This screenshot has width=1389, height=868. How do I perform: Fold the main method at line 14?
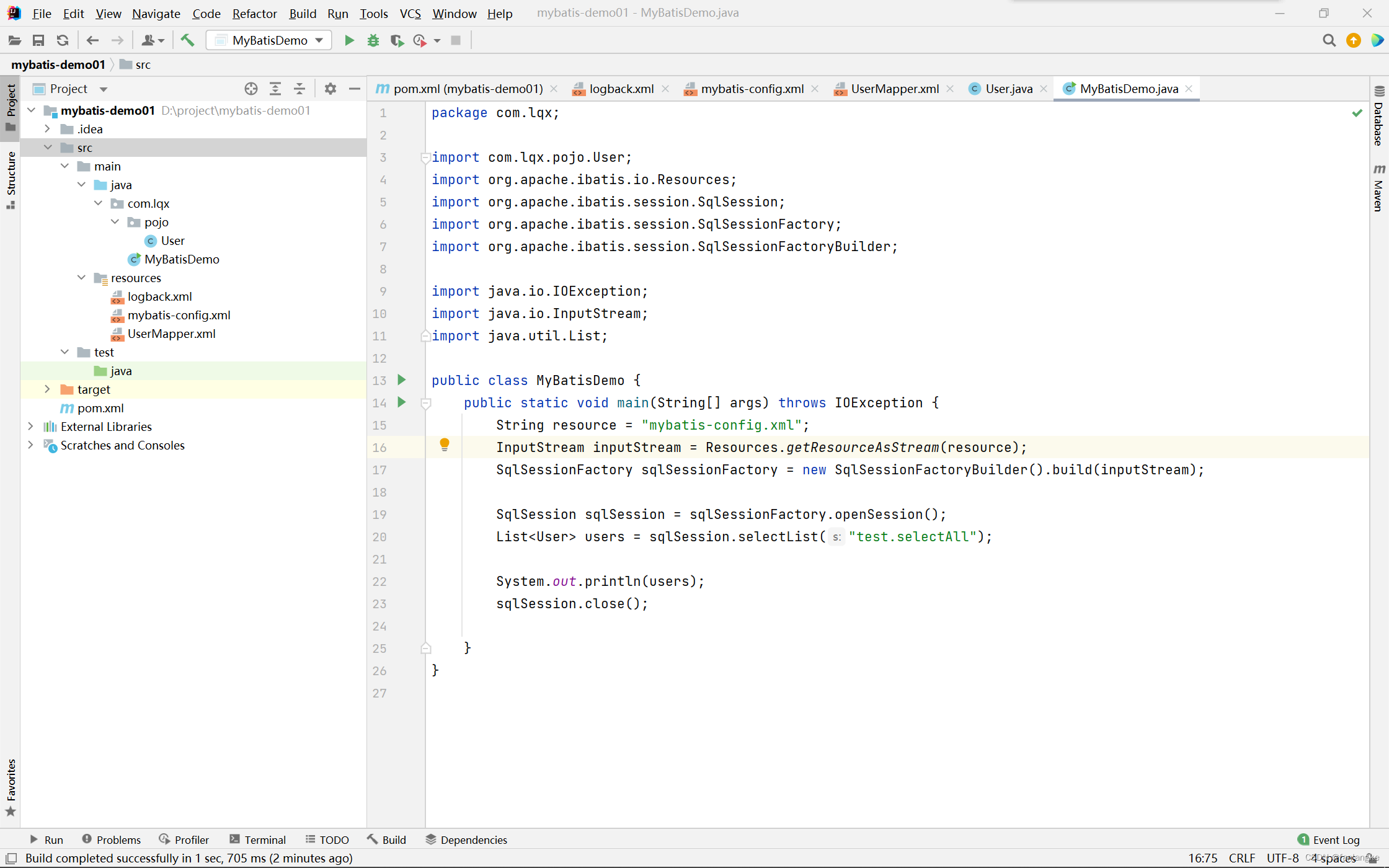click(426, 403)
